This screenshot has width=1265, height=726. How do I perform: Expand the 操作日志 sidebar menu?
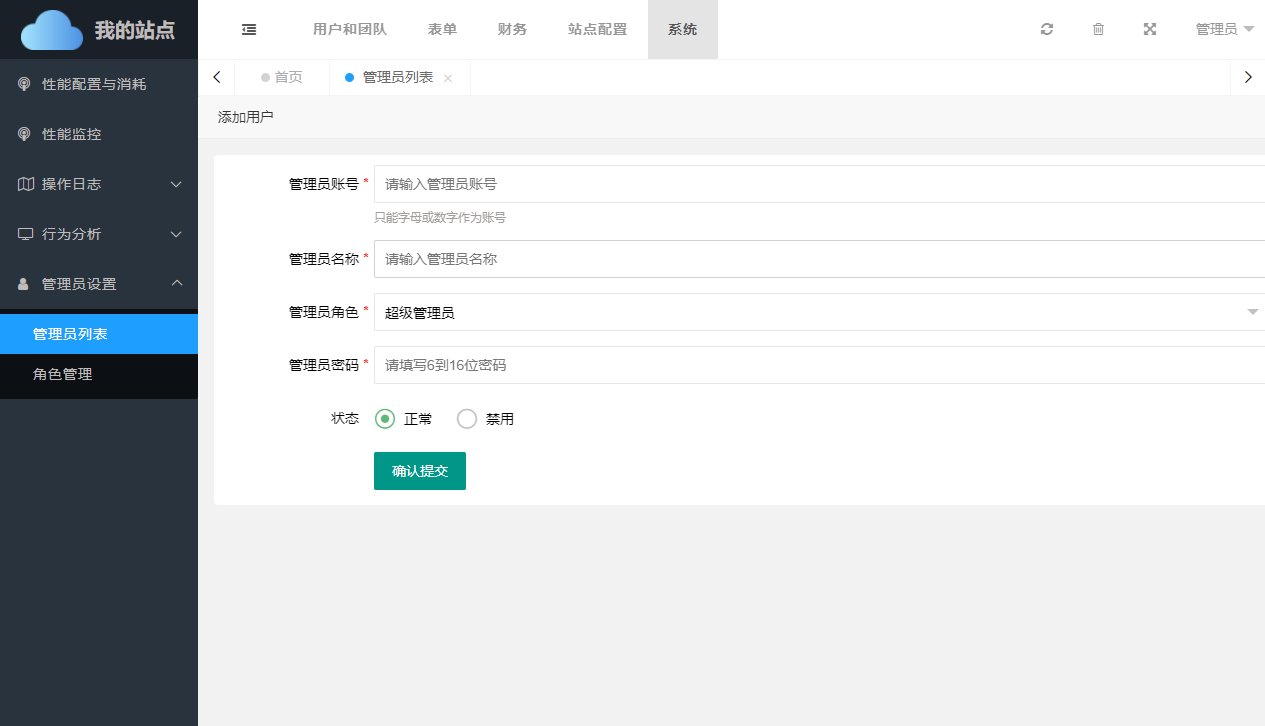point(99,184)
